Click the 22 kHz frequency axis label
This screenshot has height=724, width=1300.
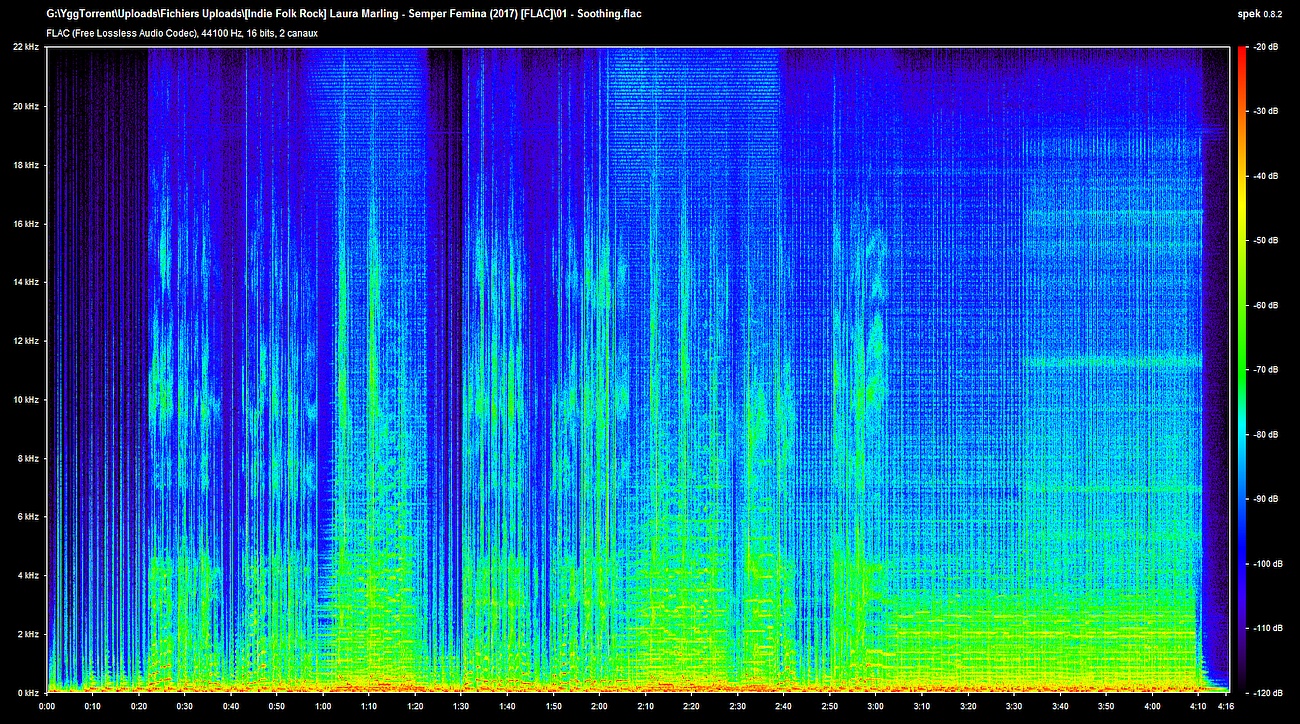[x=26, y=47]
